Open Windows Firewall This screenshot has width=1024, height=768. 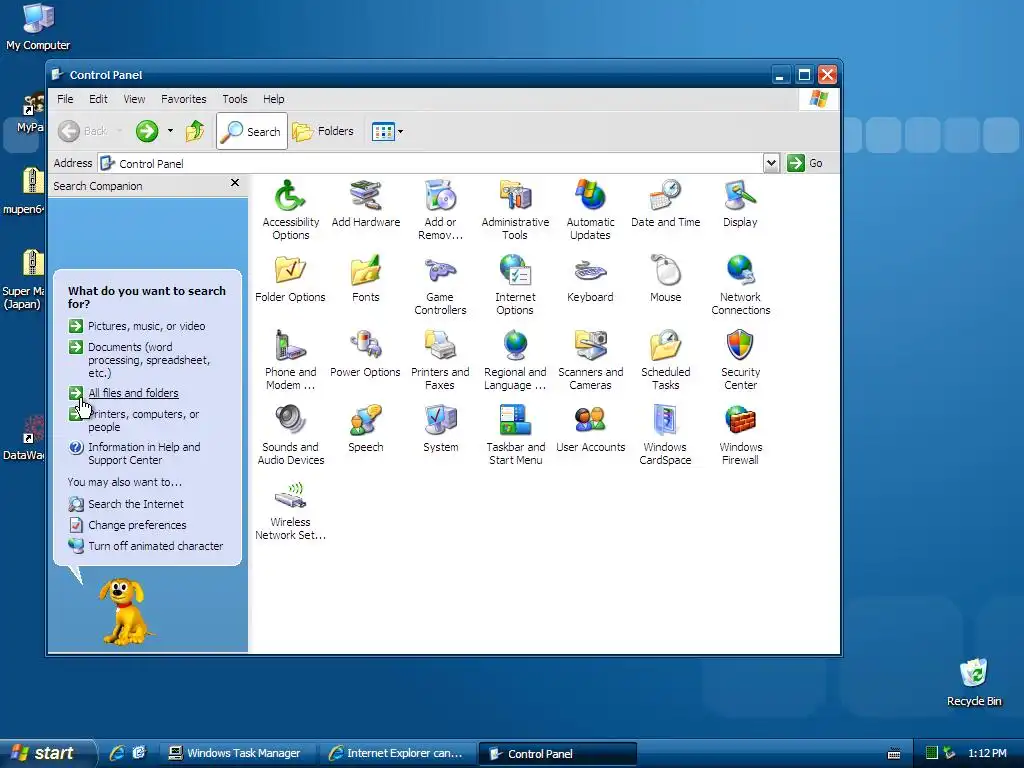coord(741,435)
